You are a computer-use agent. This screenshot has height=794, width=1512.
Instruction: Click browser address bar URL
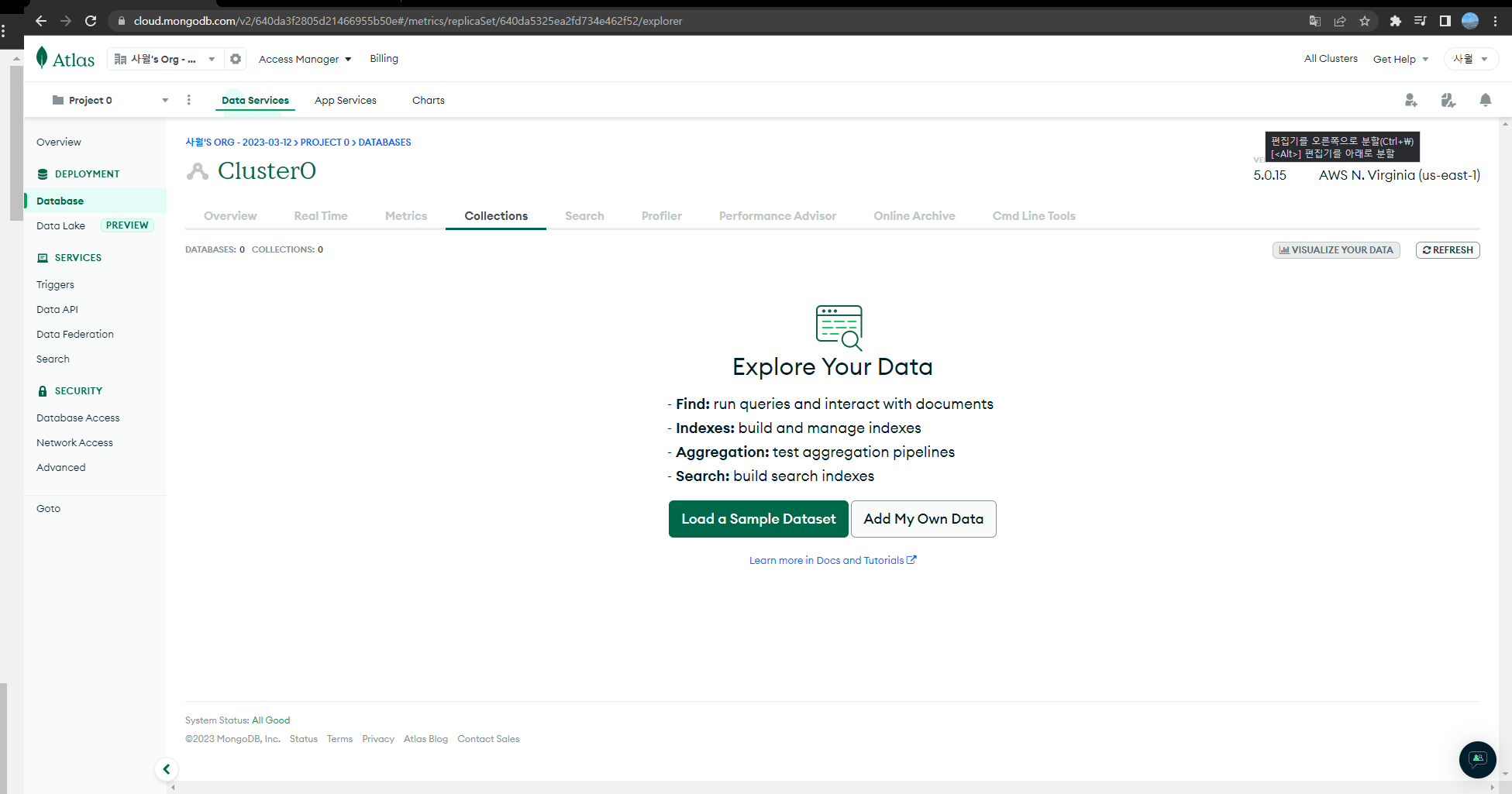pos(408,21)
